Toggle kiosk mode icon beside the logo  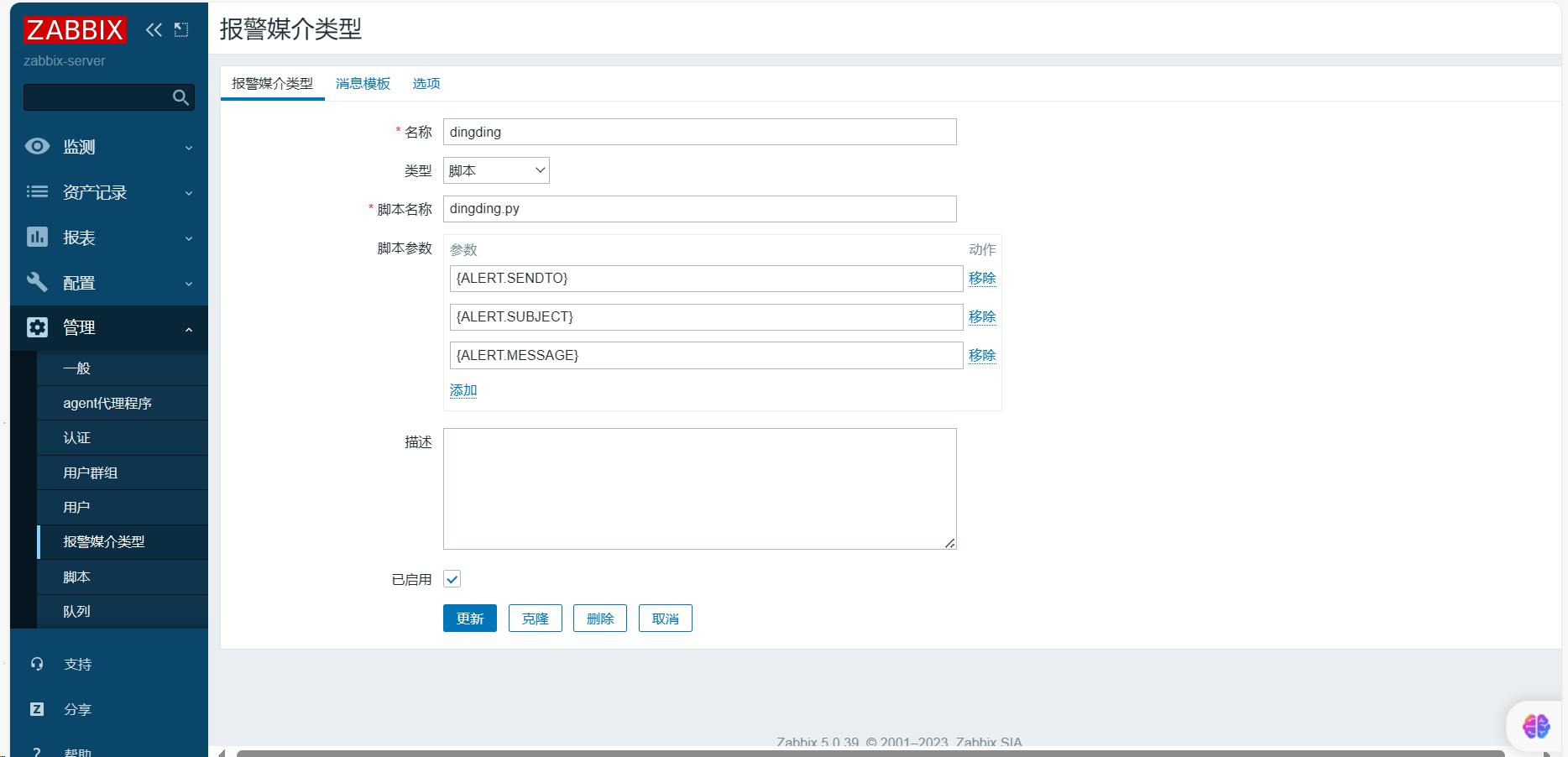click(181, 30)
